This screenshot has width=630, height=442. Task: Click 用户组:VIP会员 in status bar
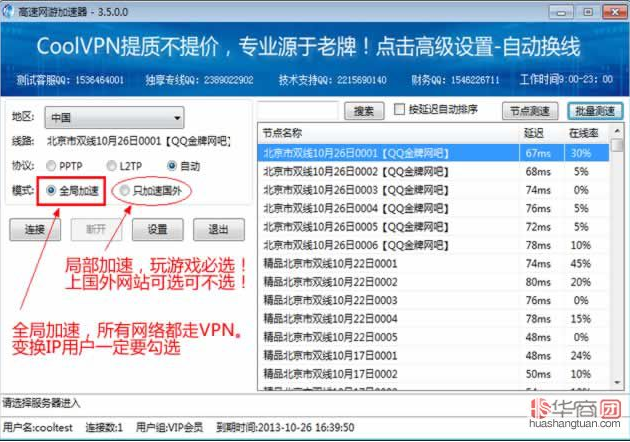[x=169, y=428]
